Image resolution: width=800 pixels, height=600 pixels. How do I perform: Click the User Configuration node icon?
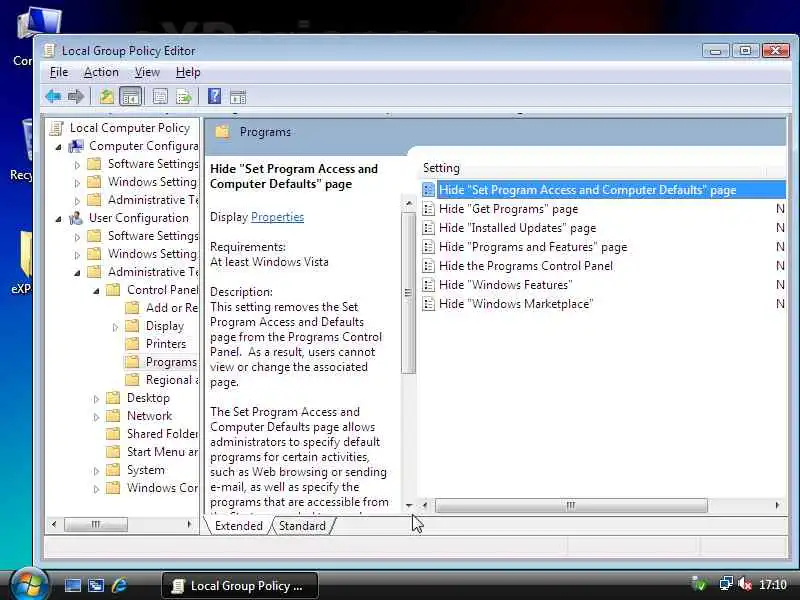76,218
